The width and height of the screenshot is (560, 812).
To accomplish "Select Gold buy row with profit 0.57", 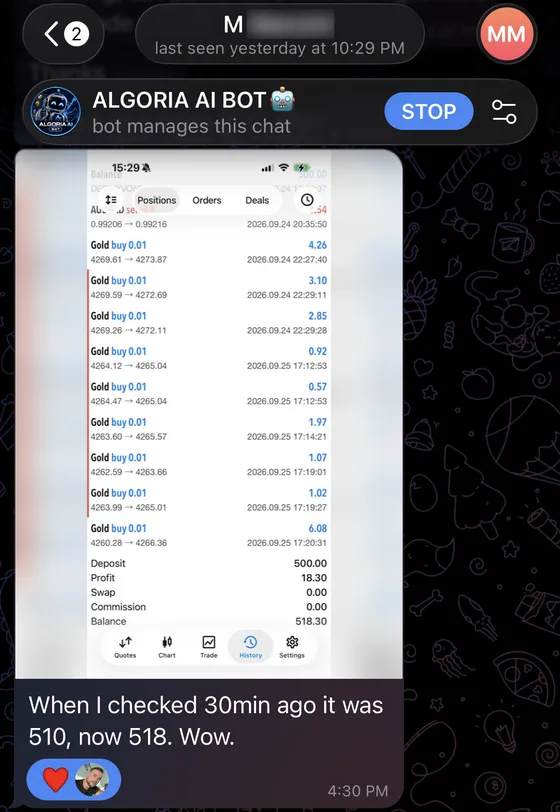I will coord(209,394).
